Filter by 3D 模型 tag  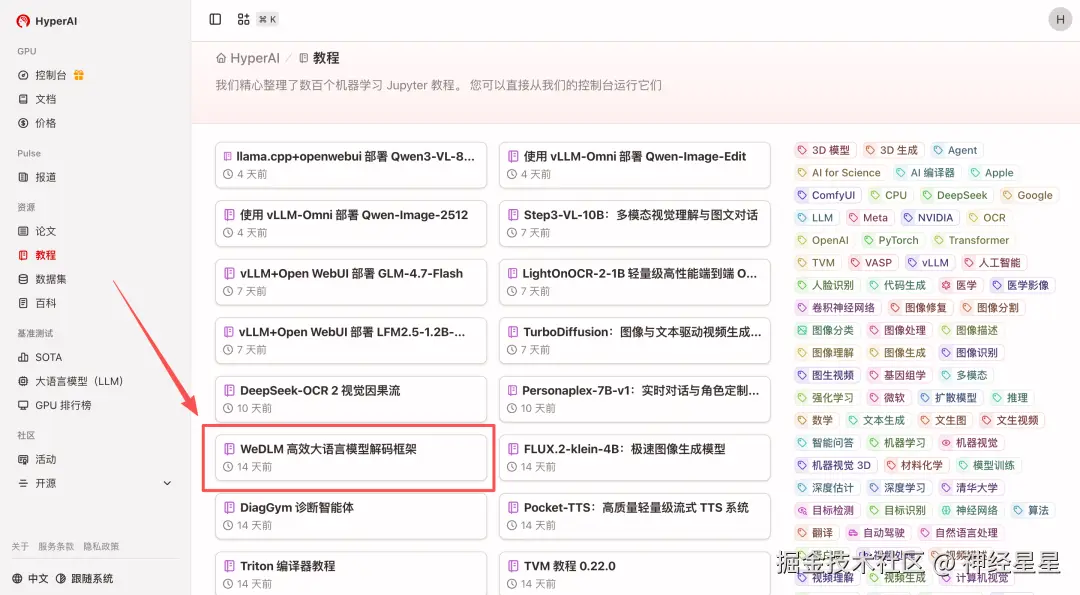pyautogui.click(x=823, y=150)
